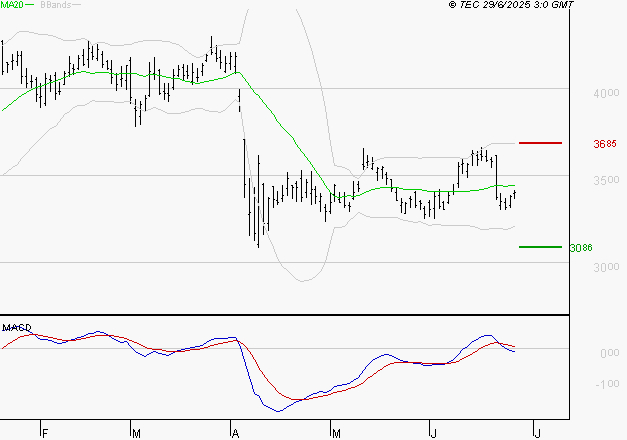Click the lower Bollinger band's lowest dip
The image size is (627, 440).
[x=304, y=280]
